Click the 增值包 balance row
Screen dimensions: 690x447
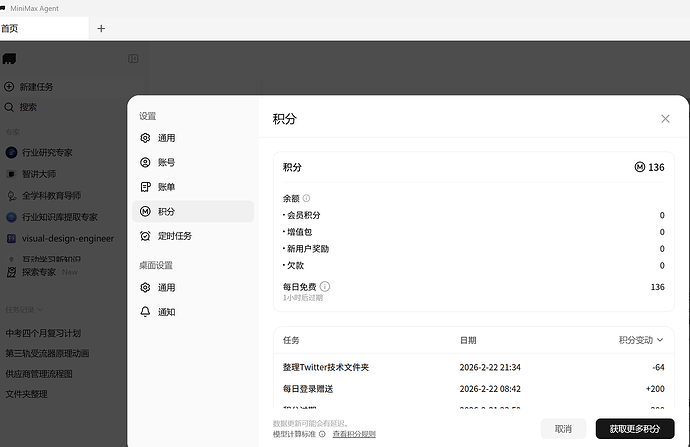pyautogui.click(x=473, y=232)
